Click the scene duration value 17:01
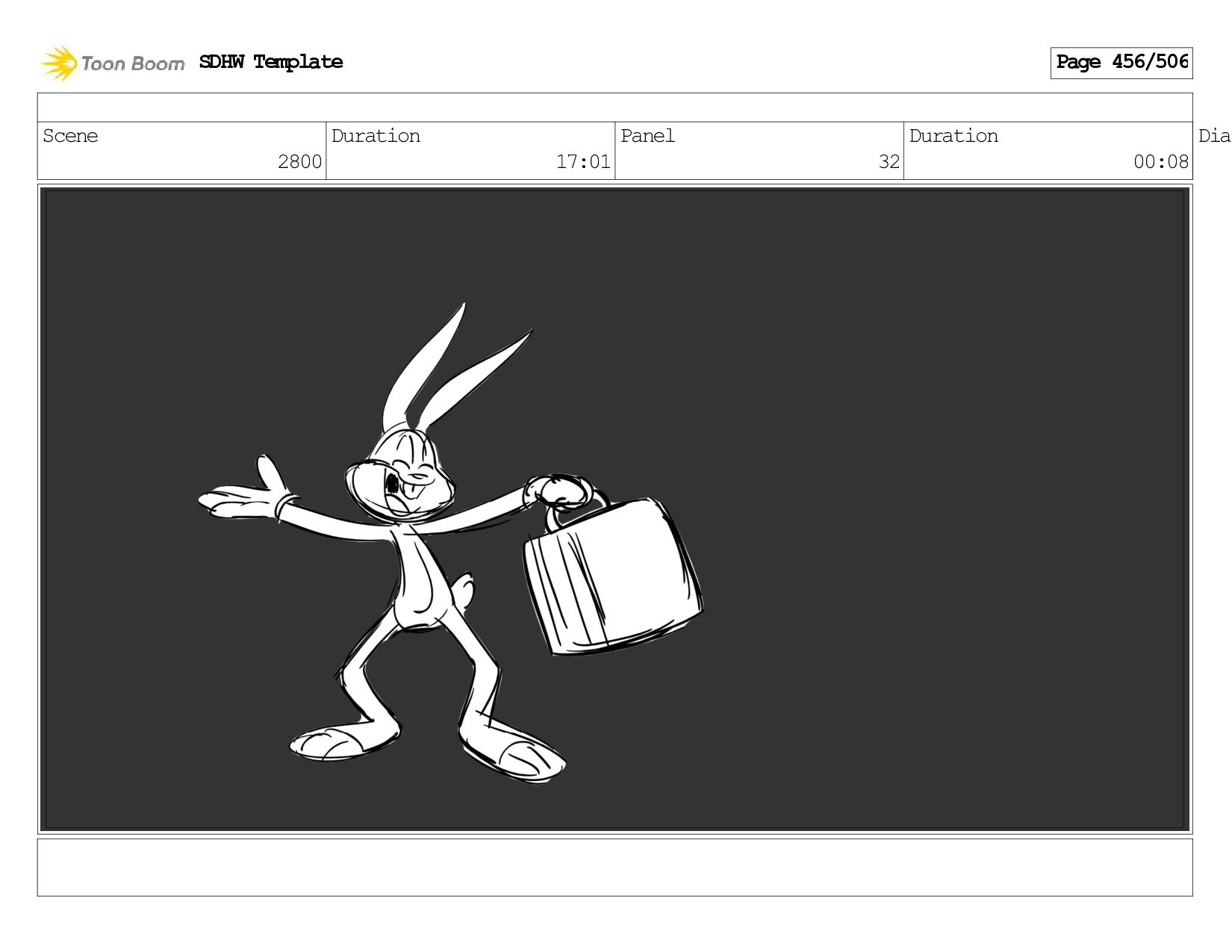Screen dimensions: 1232x952 tap(583, 162)
